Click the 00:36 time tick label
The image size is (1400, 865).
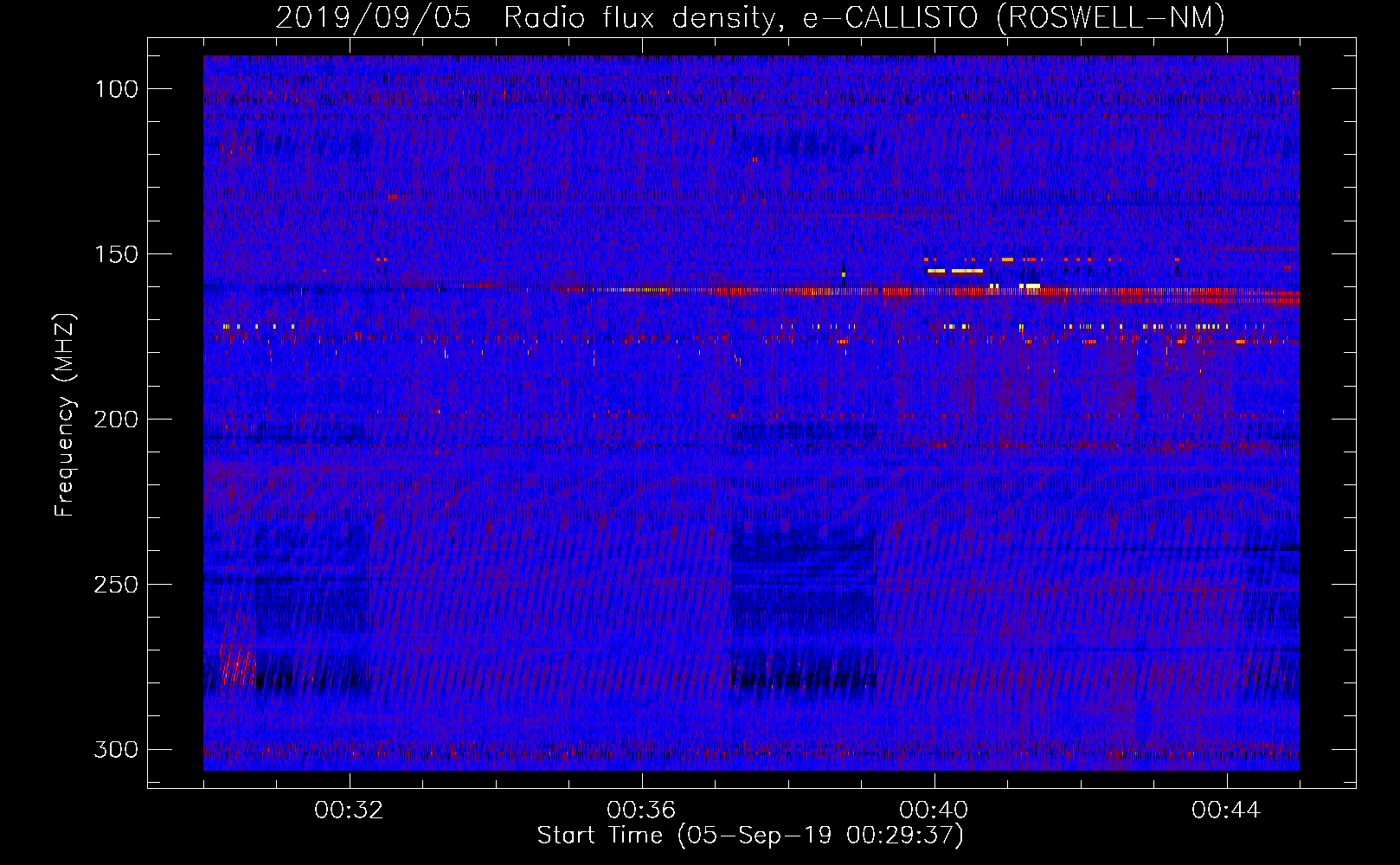coord(641,810)
